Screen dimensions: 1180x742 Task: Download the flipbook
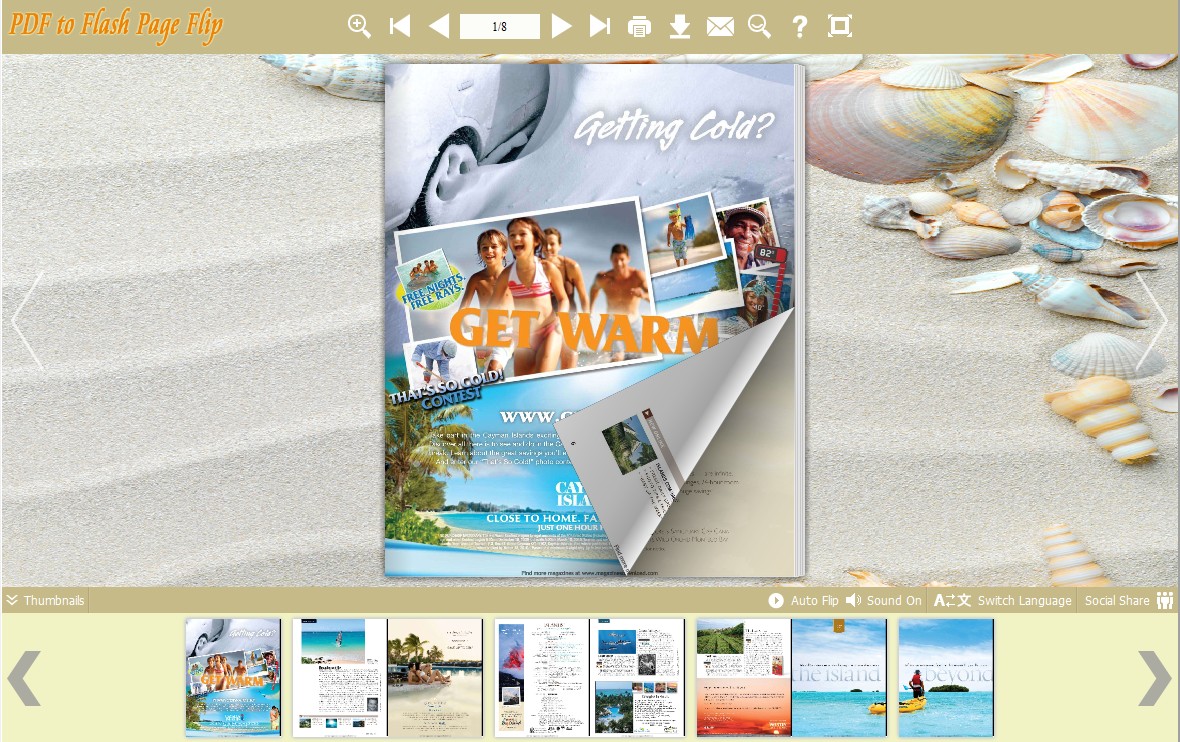tap(680, 27)
